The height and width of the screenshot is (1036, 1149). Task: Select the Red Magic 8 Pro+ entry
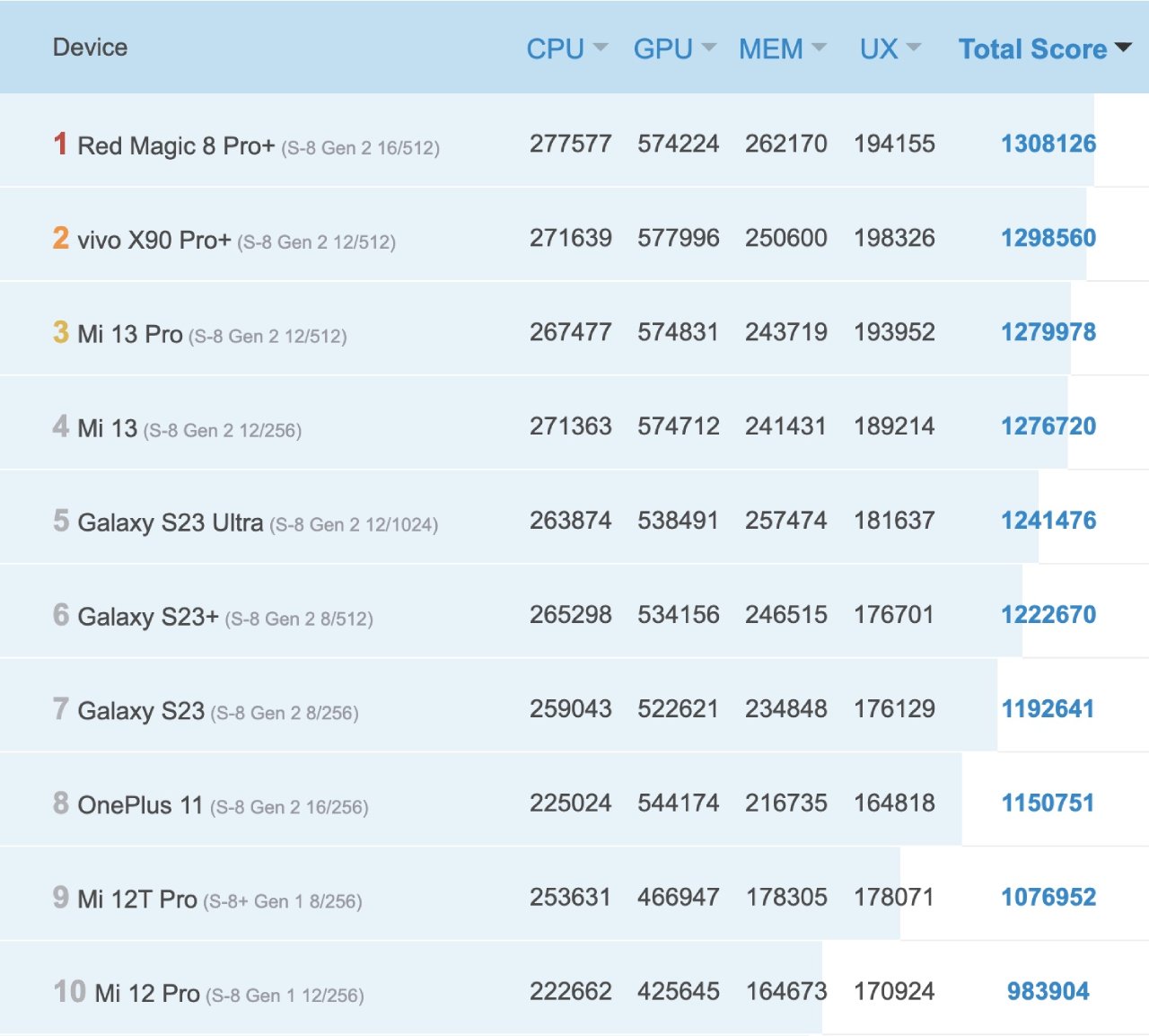[175, 145]
